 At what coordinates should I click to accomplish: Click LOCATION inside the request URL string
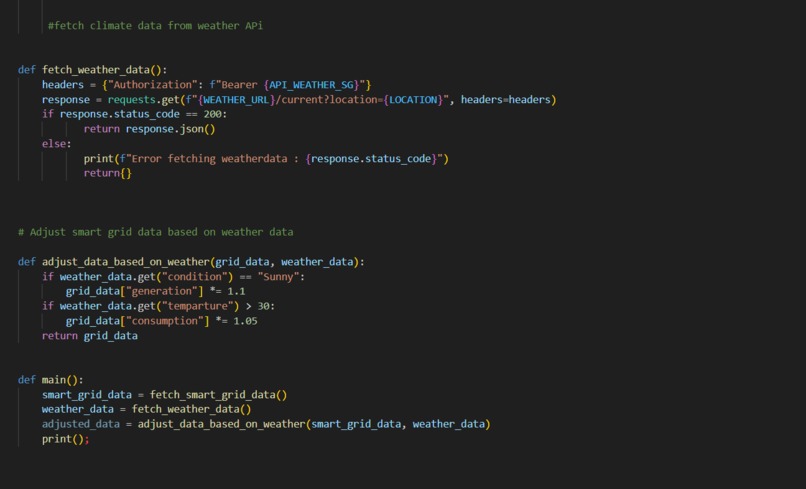point(413,100)
